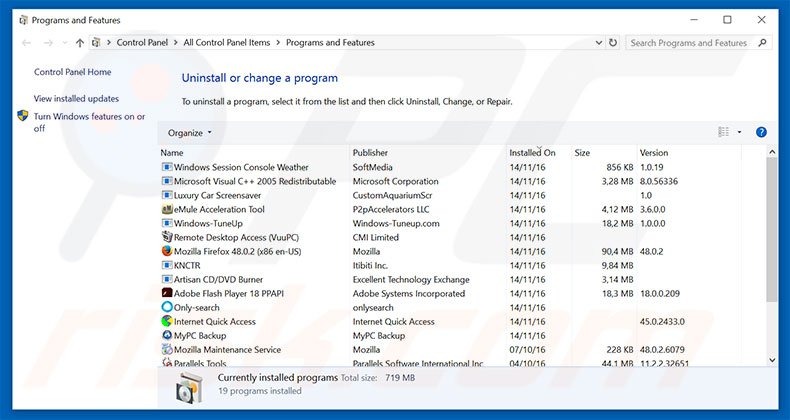Click the Excellent Technology Exchange publisher cell

(x=411, y=279)
